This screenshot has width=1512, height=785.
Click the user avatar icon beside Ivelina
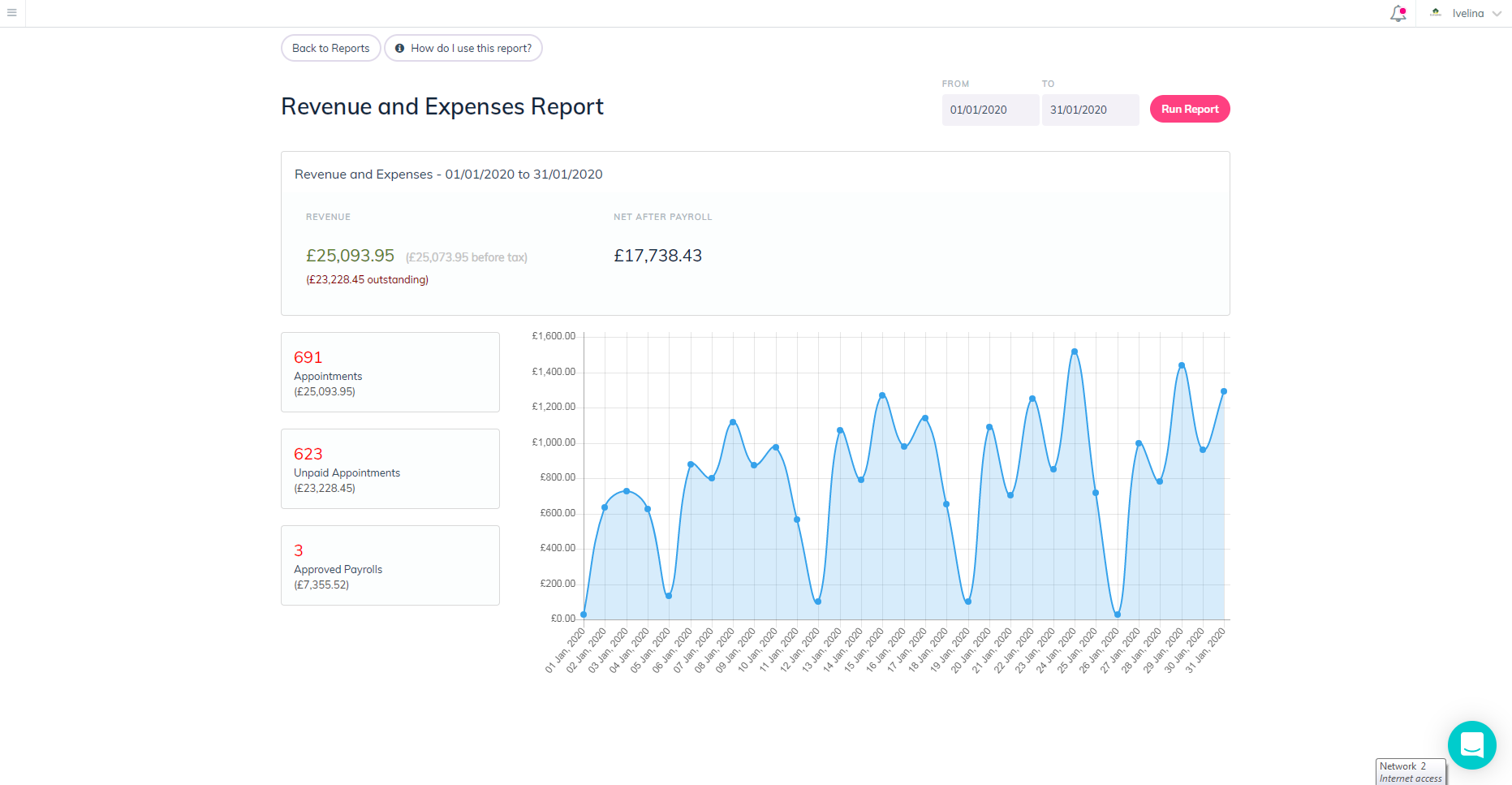click(x=1436, y=13)
